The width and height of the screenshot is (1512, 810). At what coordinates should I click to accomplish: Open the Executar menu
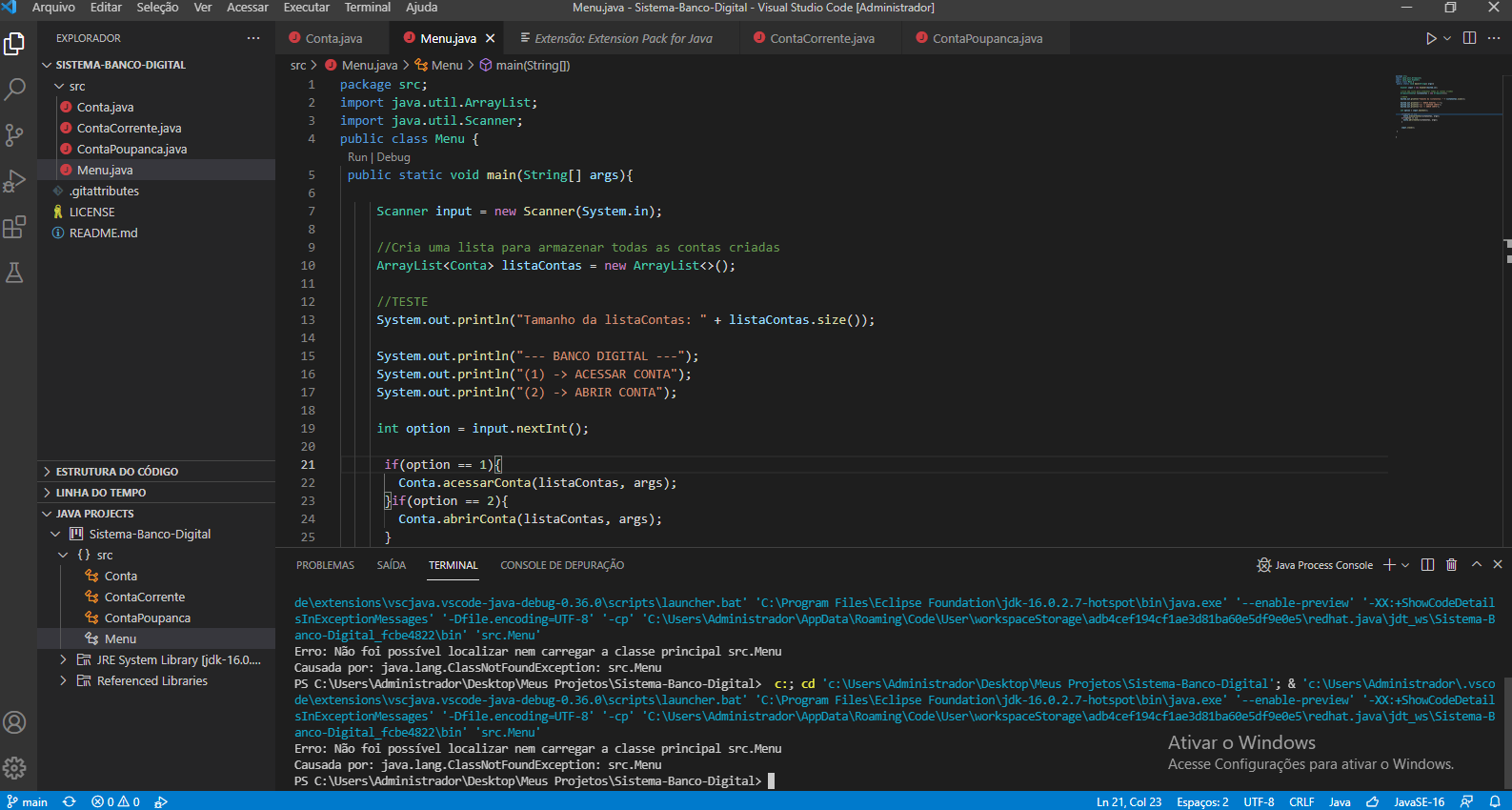tap(307, 8)
